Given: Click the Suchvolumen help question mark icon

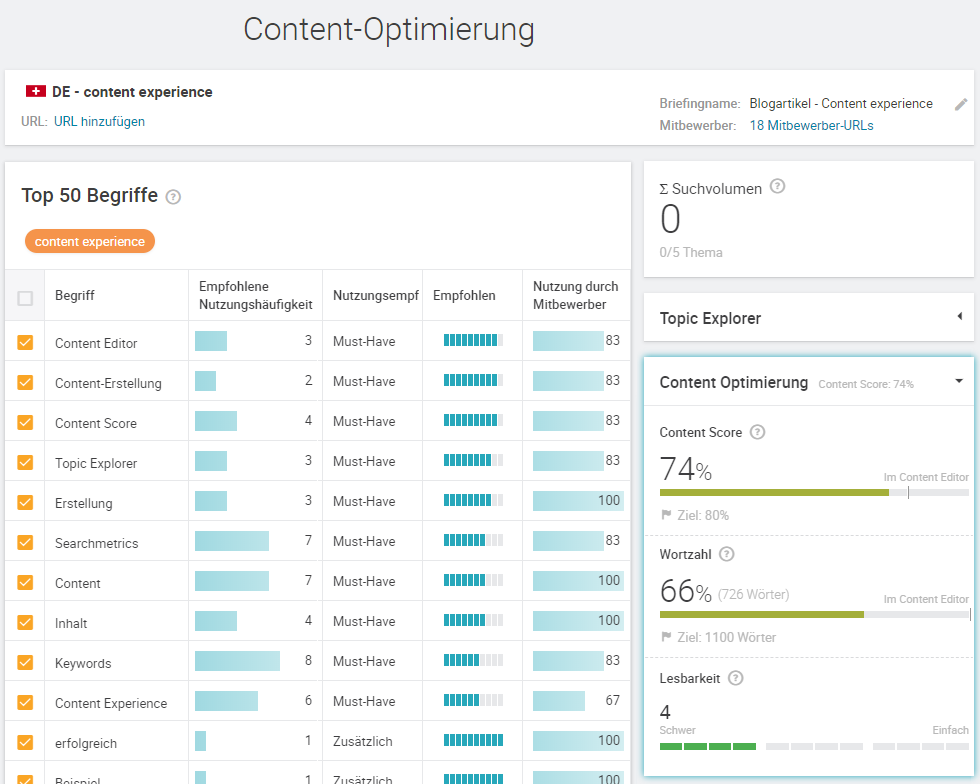Looking at the screenshot, I should click(778, 187).
